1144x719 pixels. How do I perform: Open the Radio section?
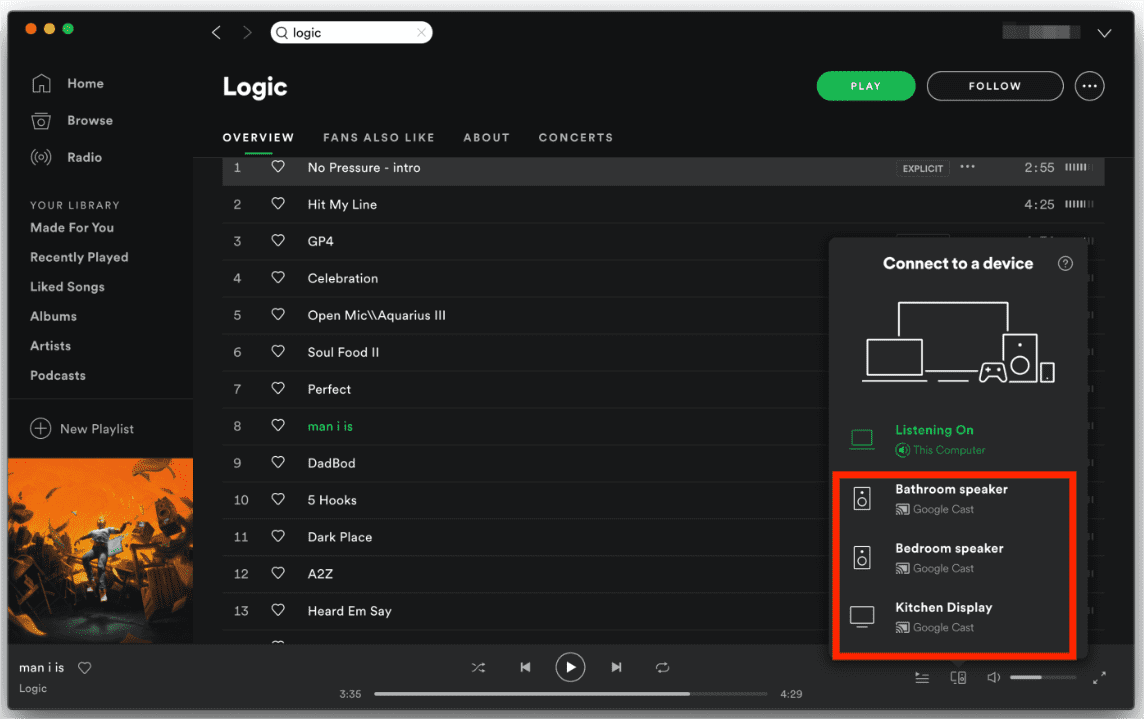point(41,158)
